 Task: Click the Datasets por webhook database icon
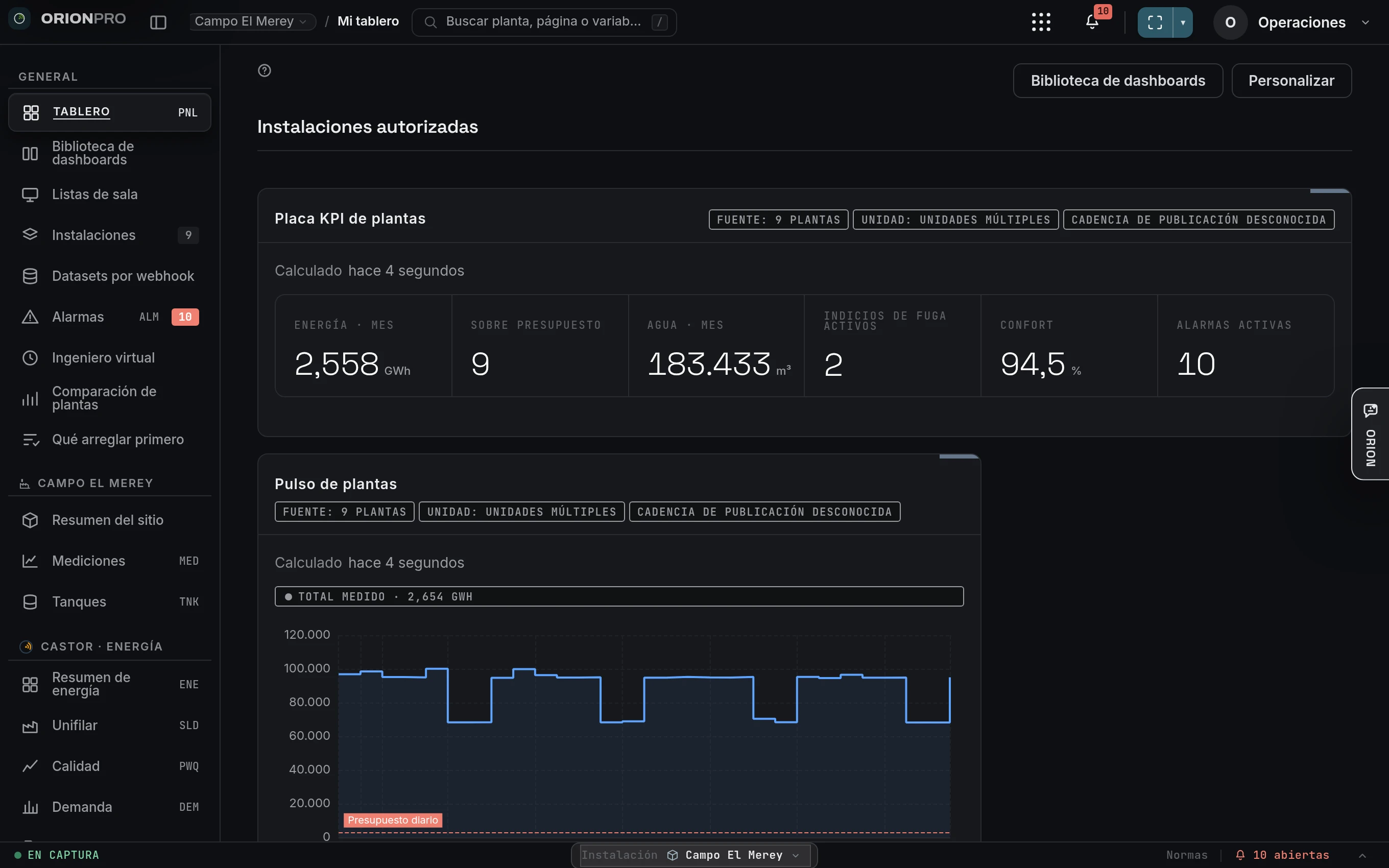[x=30, y=276]
